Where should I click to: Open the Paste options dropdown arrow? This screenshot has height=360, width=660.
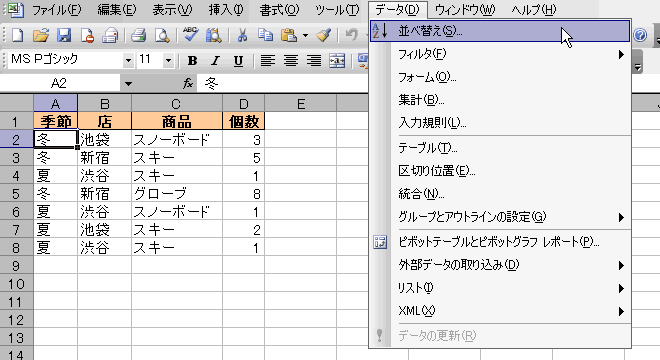pyautogui.click(x=305, y=35)
